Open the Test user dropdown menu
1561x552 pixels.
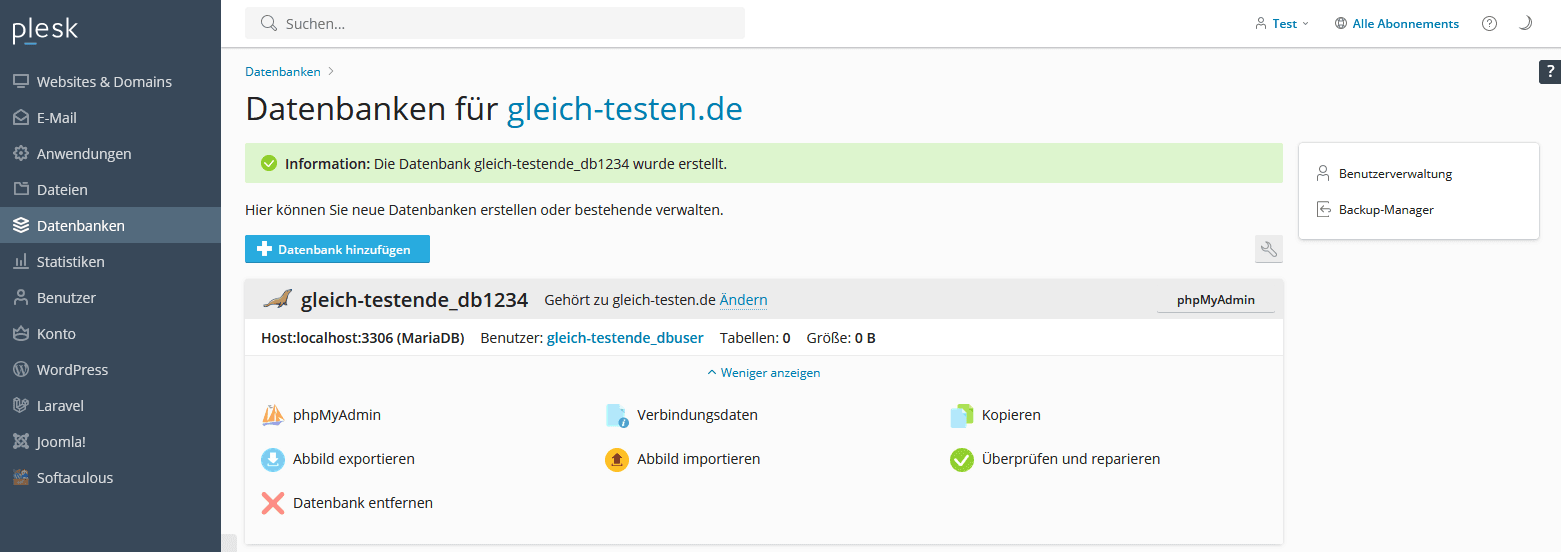click(x=1282, y=24)
